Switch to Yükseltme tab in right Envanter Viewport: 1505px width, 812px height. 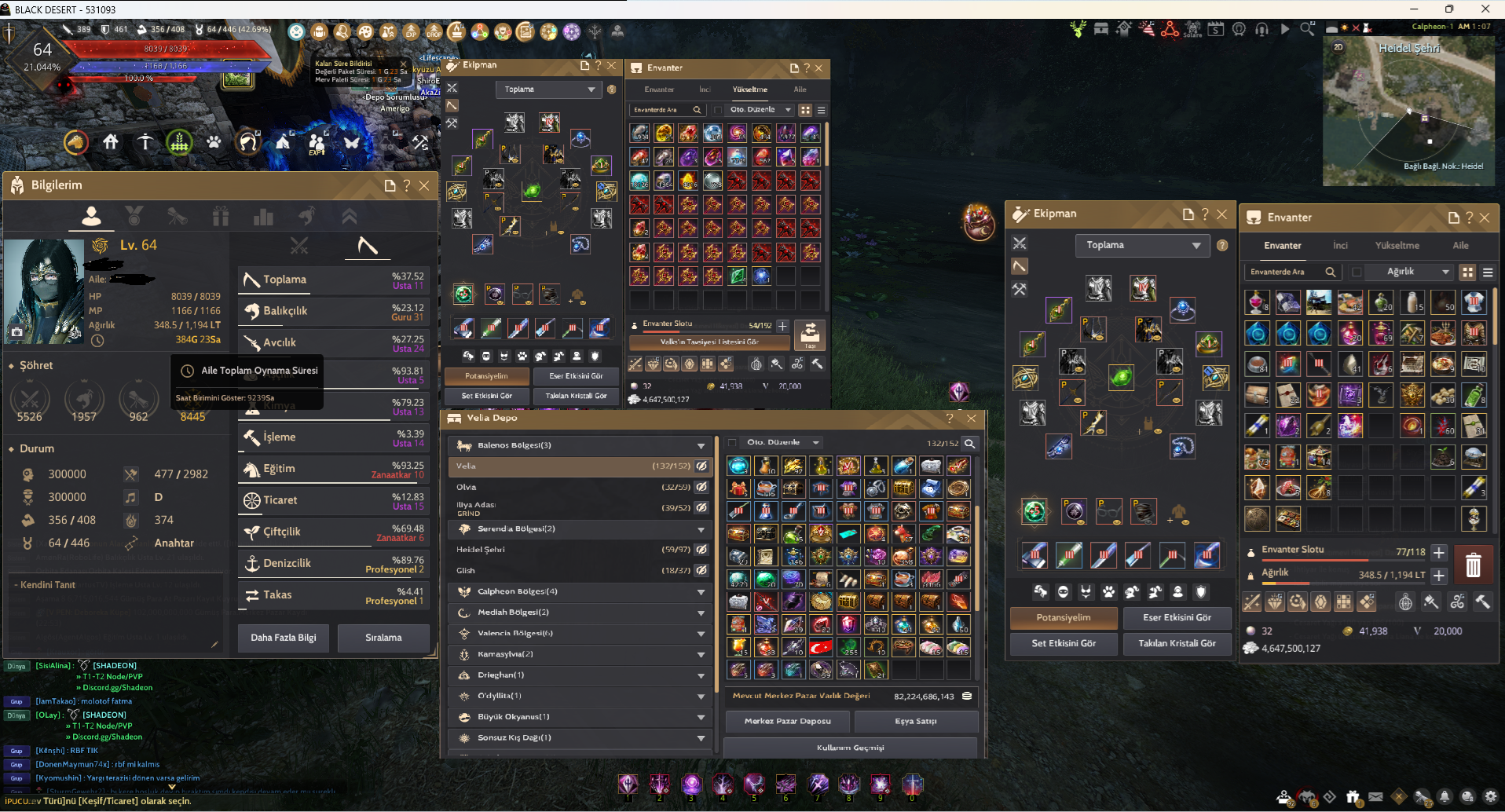click(1397, 246)
